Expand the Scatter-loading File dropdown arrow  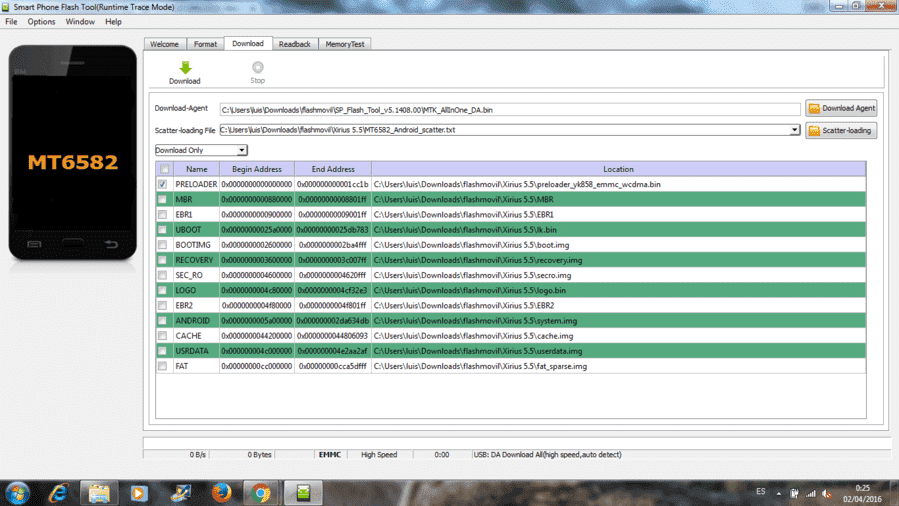(x=795, y=130)
